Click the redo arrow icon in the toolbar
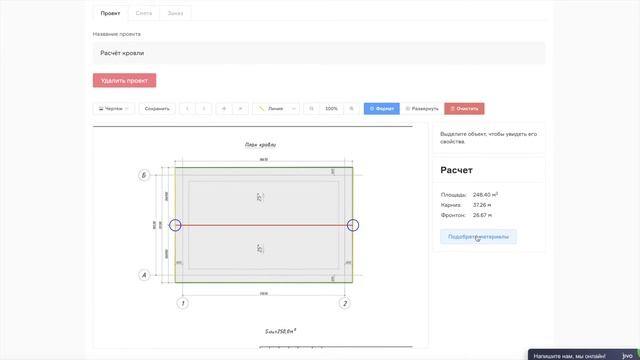640x360 pixels. [204, 109]
